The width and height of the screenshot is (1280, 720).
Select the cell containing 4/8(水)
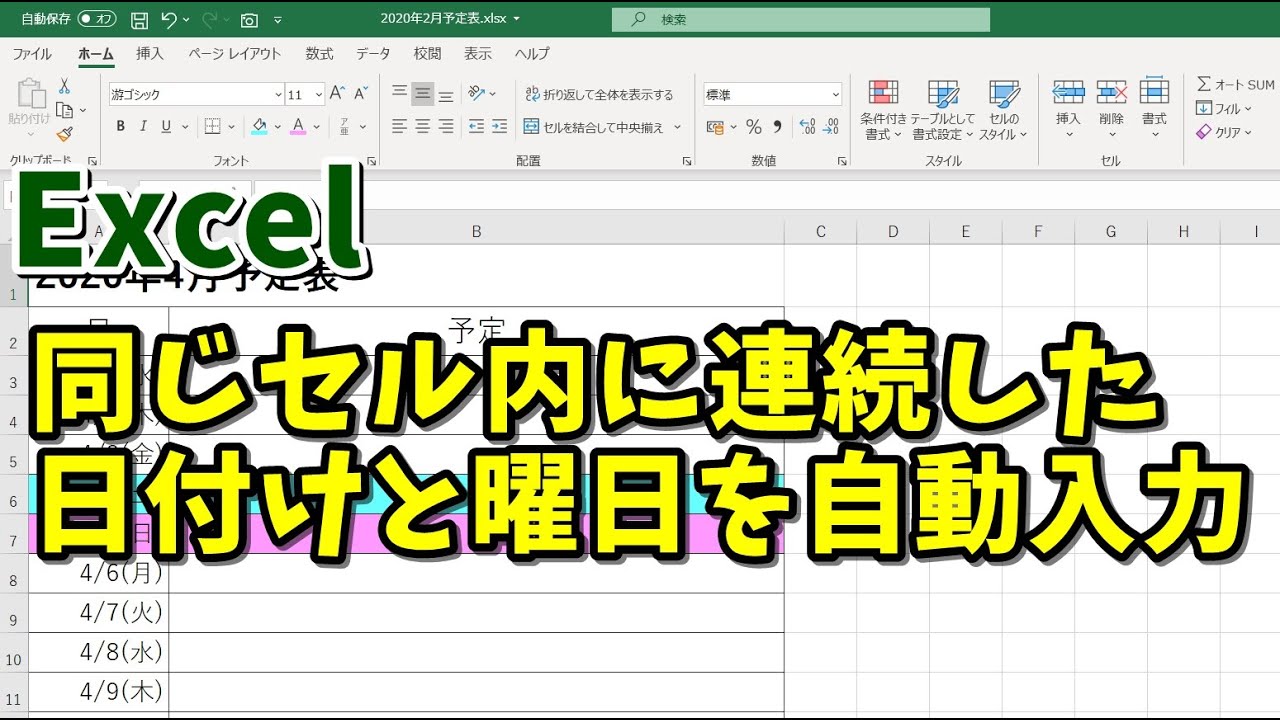98,652
